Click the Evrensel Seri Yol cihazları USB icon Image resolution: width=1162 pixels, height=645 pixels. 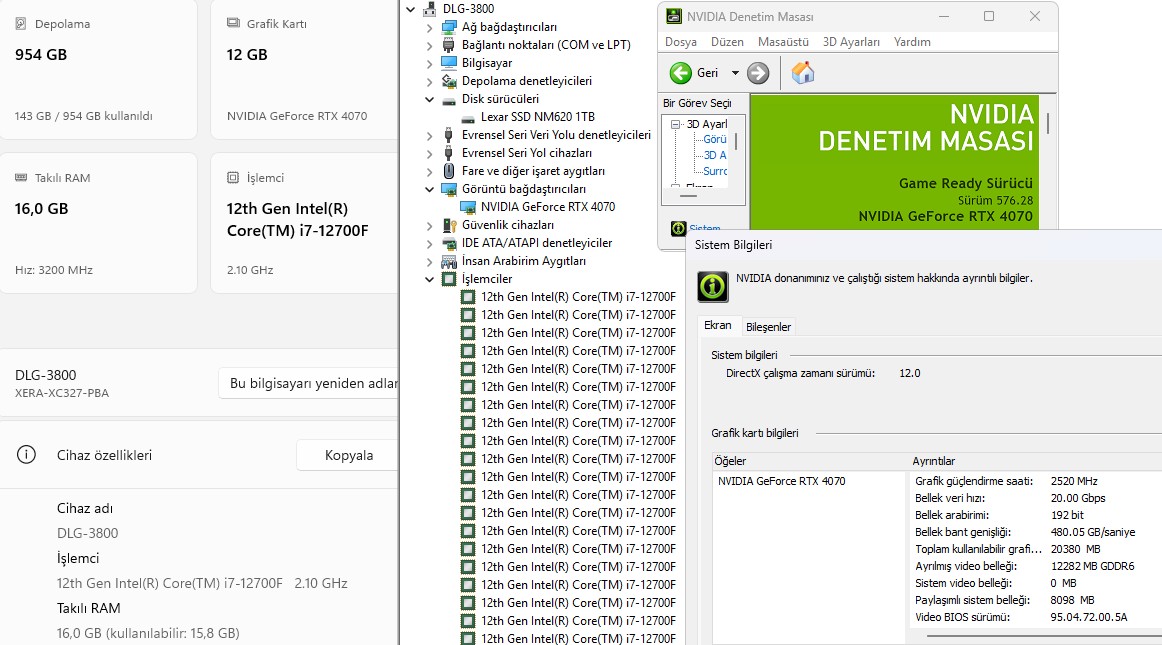click(x=449, y=153)
